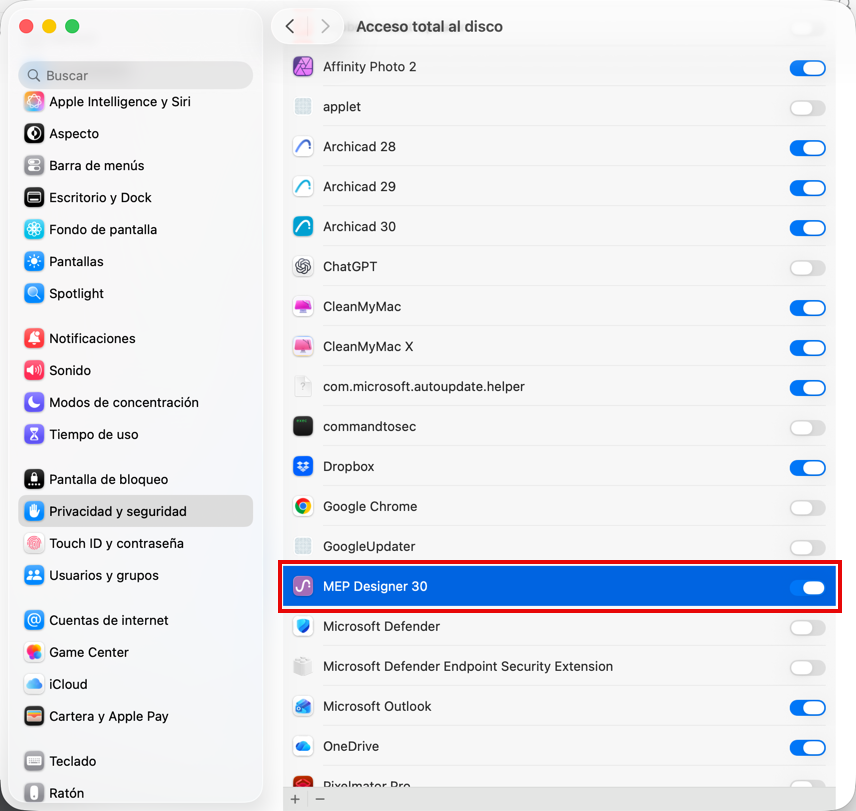
Task: Turn on the ChatGPT toggle
Action: coord(807,268)
